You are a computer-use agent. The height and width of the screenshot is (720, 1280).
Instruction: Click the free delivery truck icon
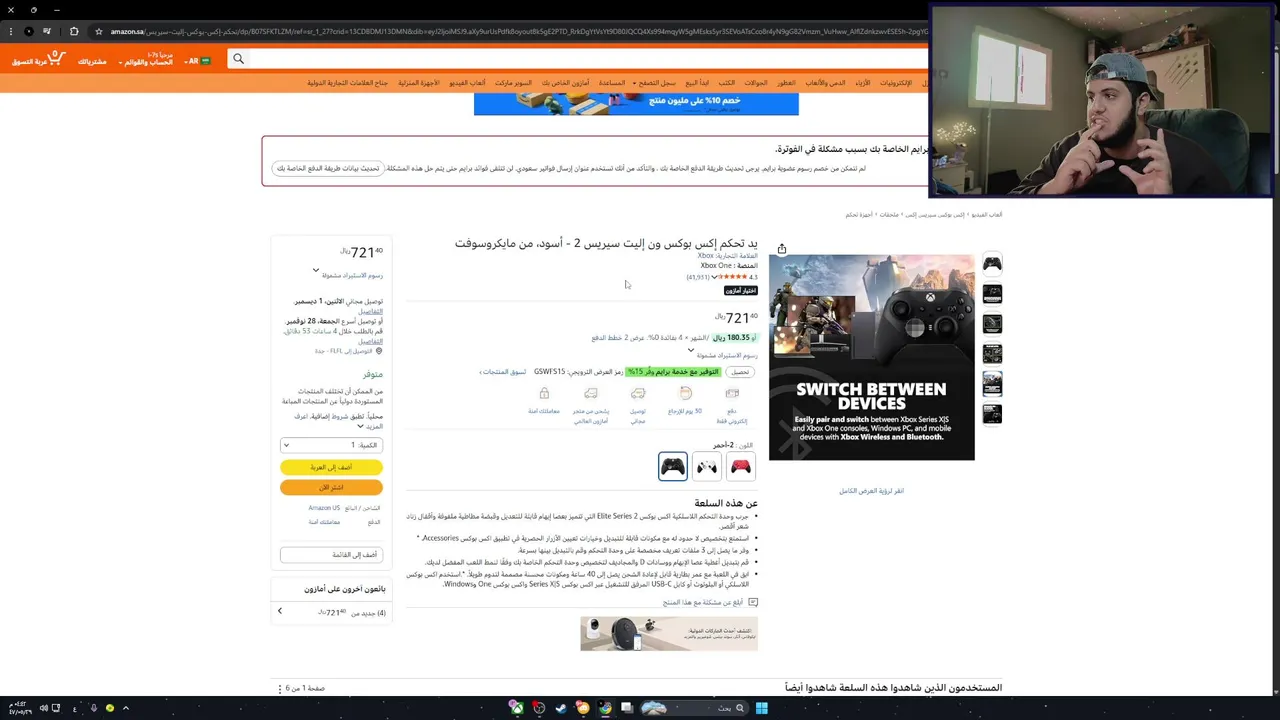tap(638, 394)
